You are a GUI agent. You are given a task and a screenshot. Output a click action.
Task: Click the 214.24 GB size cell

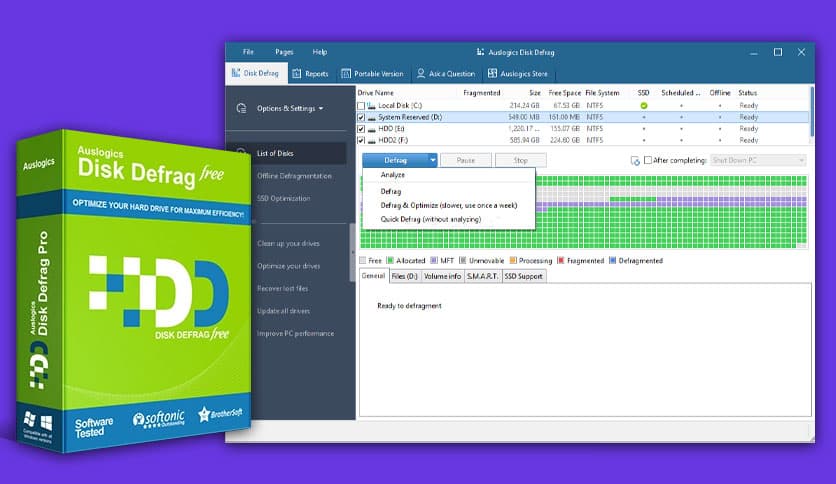524,106
